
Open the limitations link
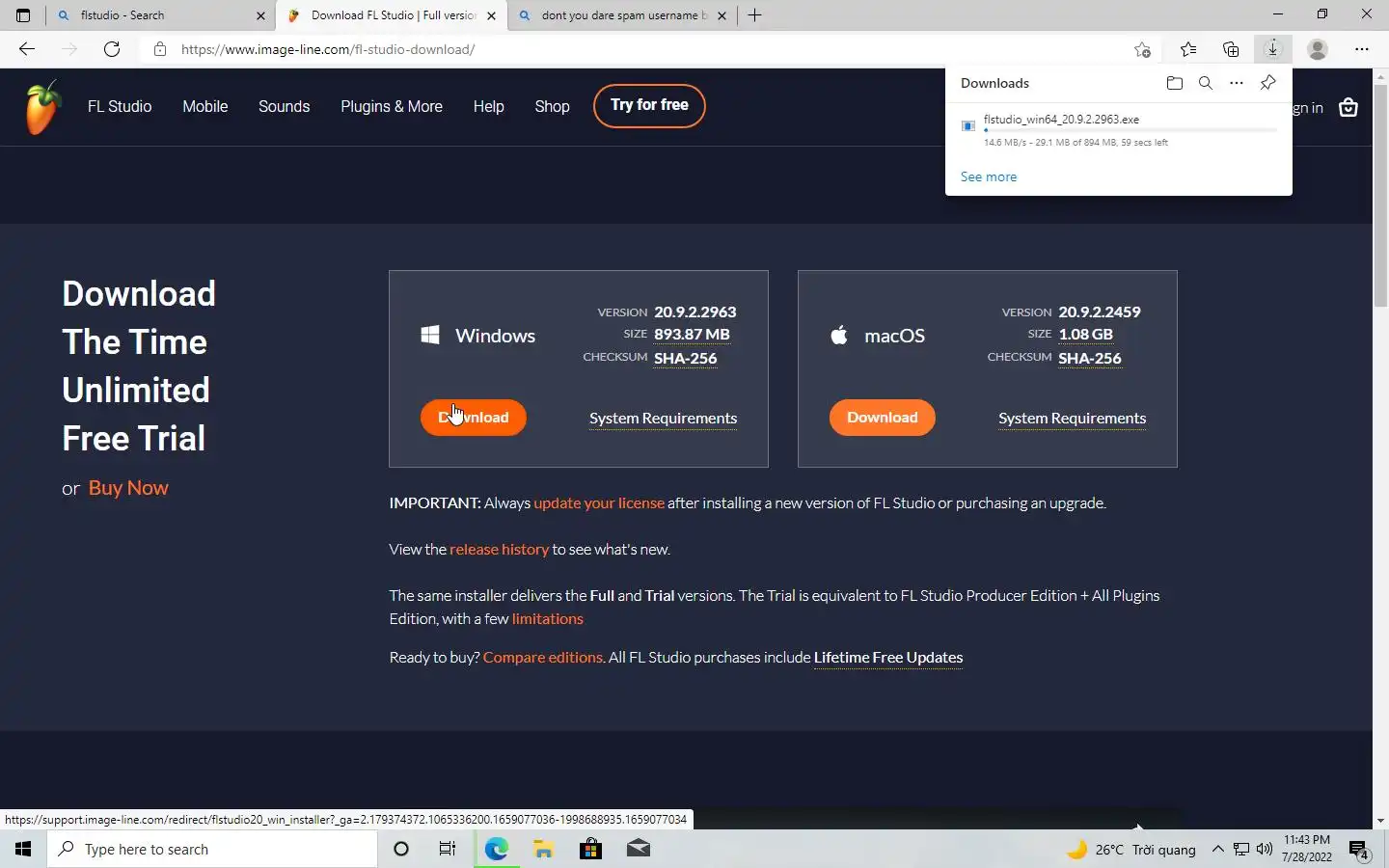tap(547, 619)
